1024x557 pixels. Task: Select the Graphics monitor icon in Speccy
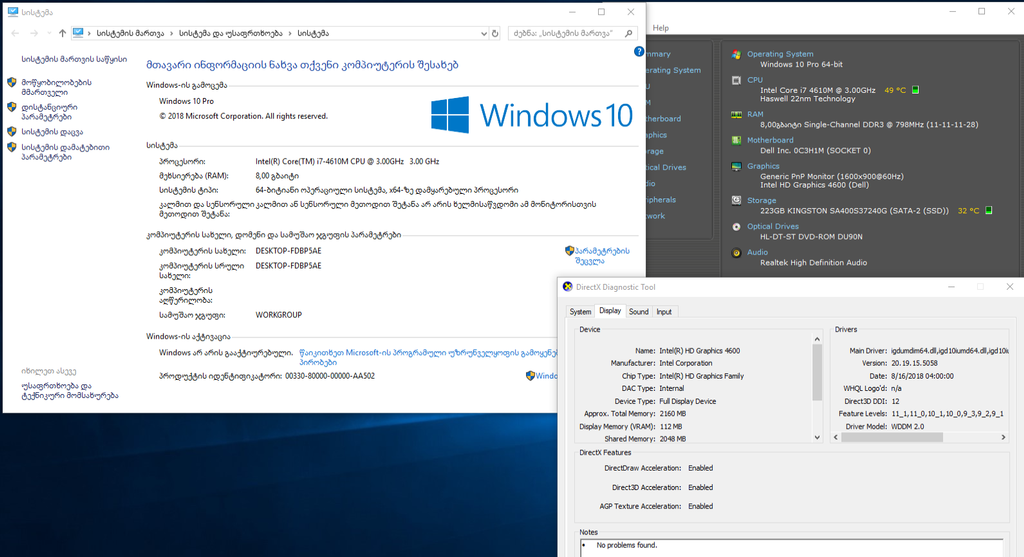coord(737,167)
